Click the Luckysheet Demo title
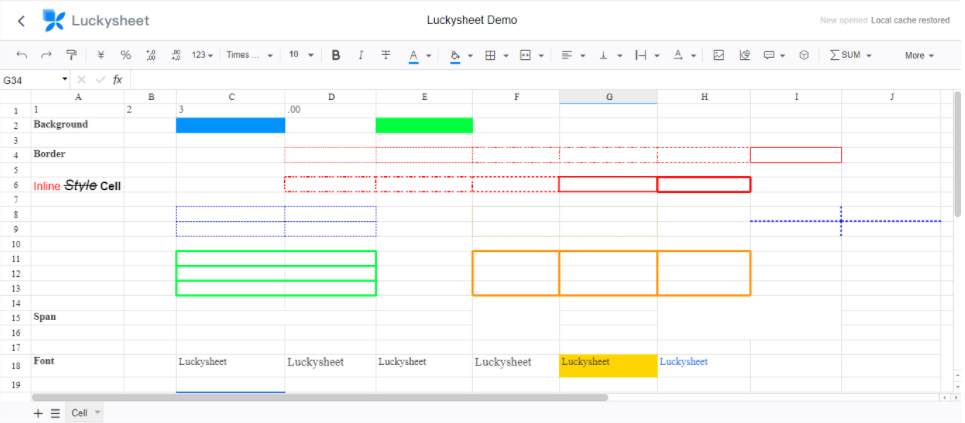This screenshot has height=423, width=965. (x=472, y=20)
